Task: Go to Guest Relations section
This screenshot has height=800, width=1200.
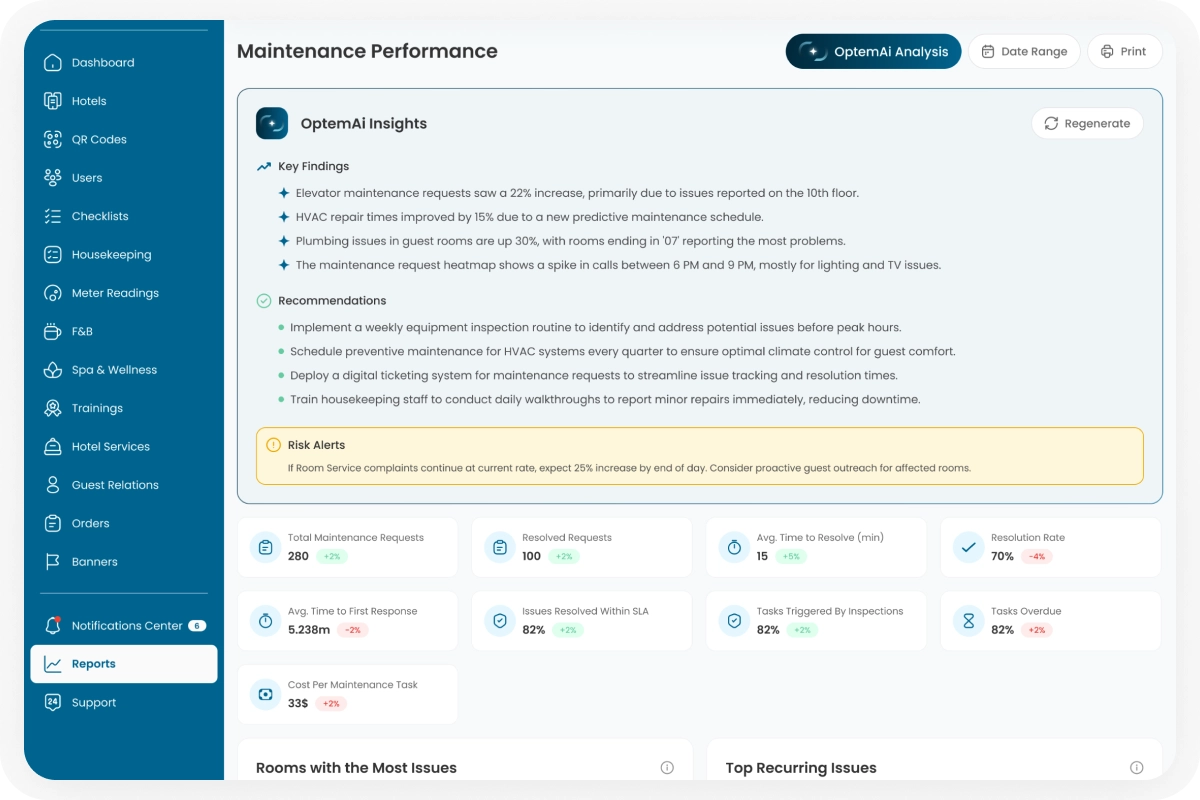Action: 115,485
